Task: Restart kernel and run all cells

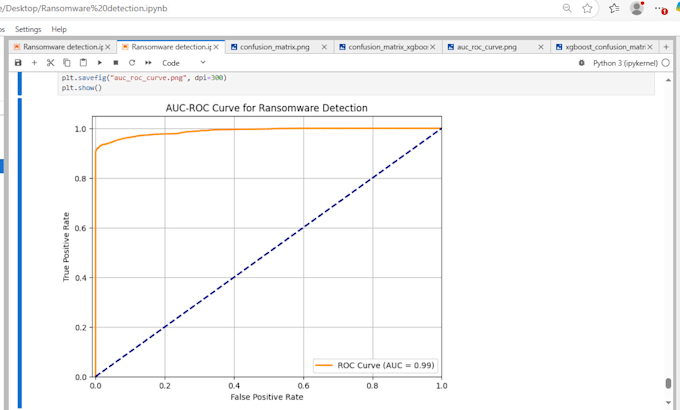Action: click(x=148, y=63)
